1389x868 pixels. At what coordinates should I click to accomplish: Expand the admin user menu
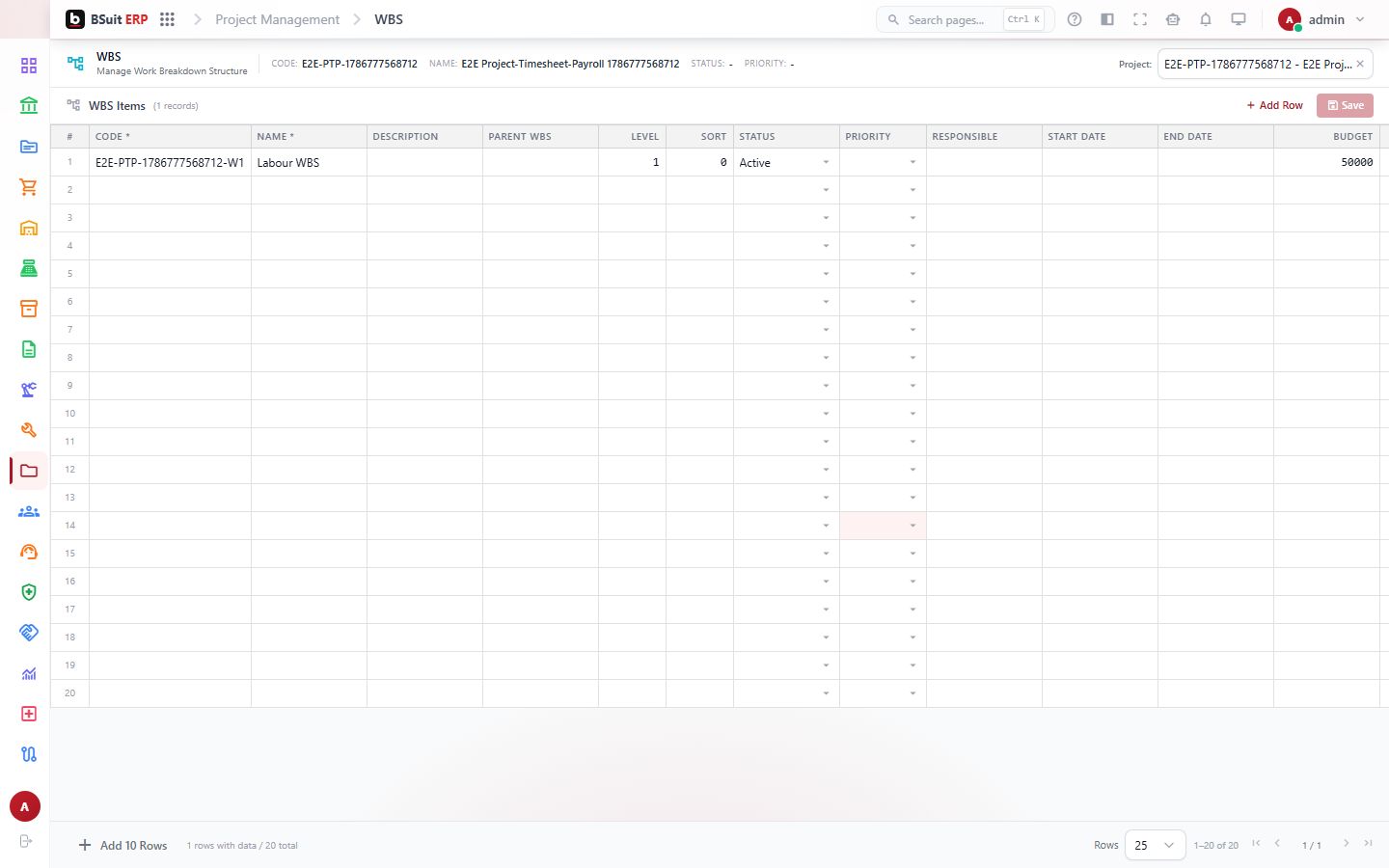(1321, 19)
